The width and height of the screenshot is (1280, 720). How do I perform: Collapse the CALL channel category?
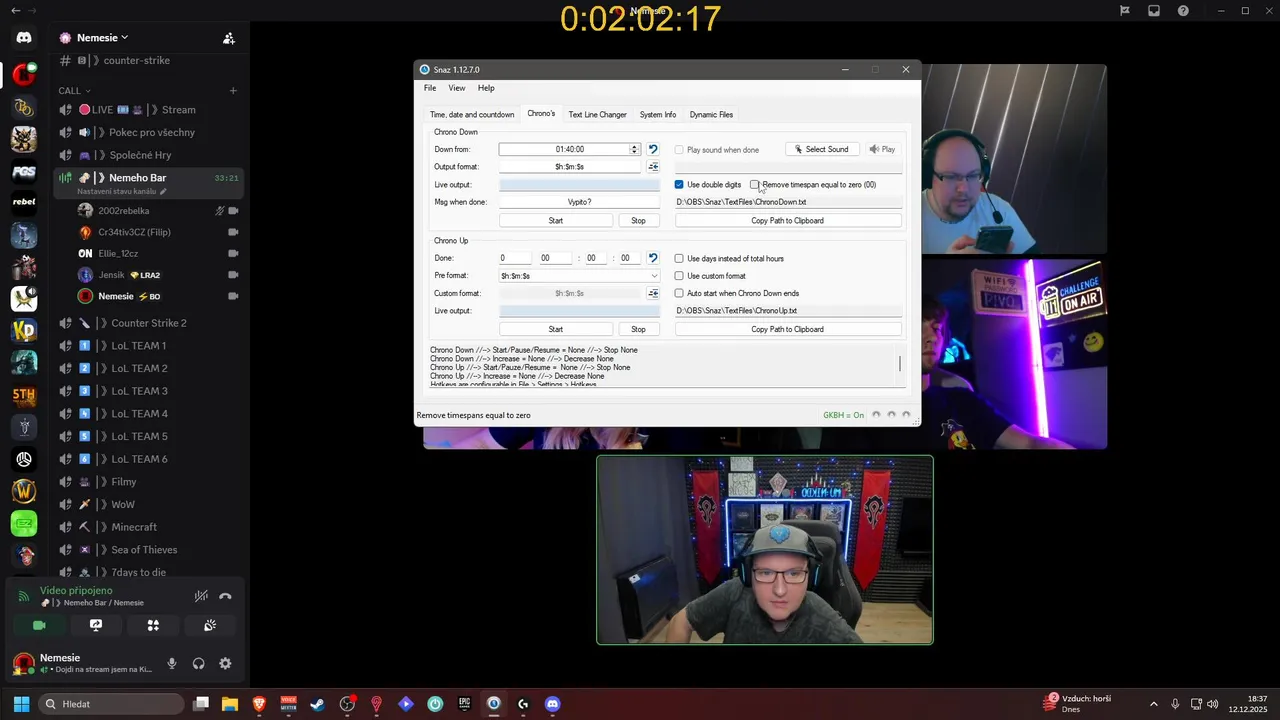[74, 91]
